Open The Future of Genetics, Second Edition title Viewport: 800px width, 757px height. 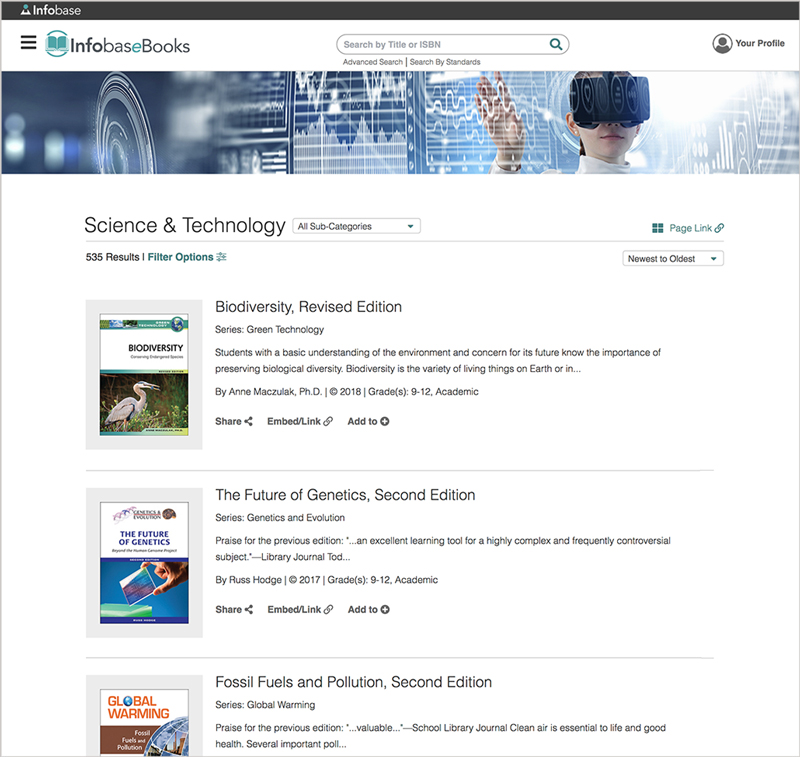pos(345,495)
